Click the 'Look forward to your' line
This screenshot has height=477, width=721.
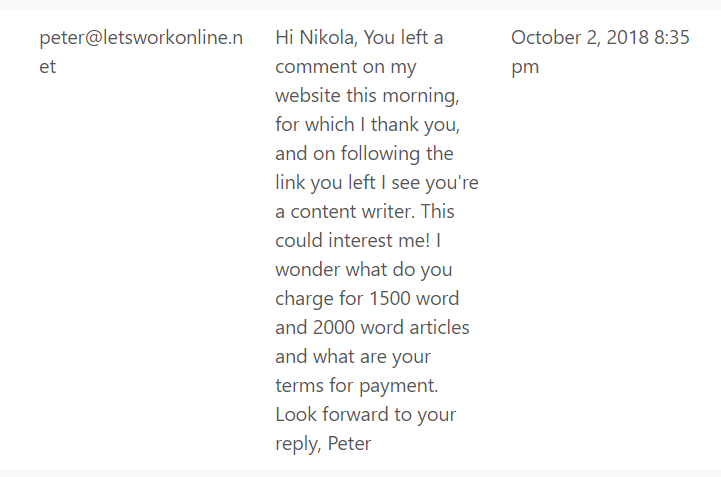[366, 414]
